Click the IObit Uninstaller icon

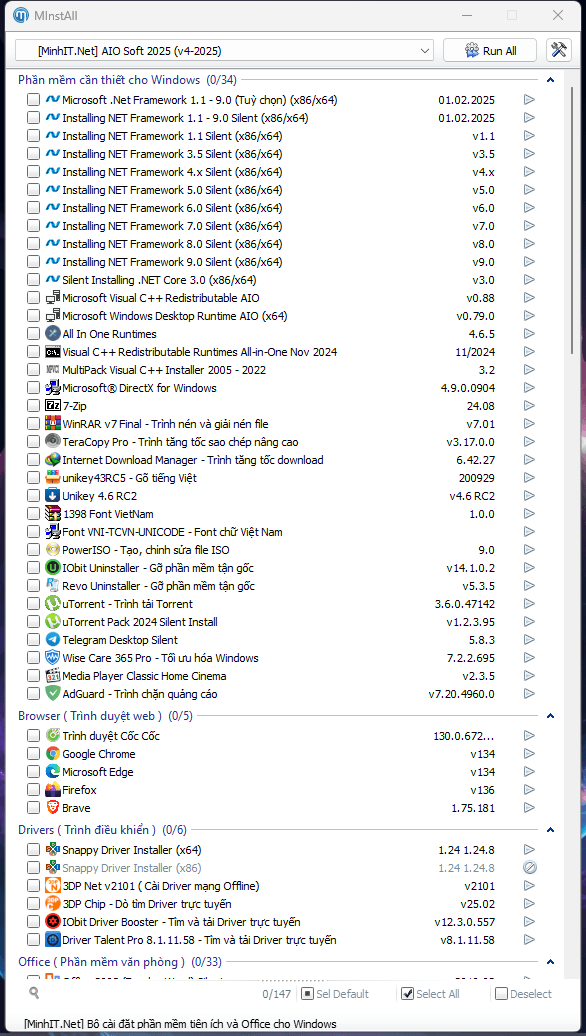(x=53, y=568)
